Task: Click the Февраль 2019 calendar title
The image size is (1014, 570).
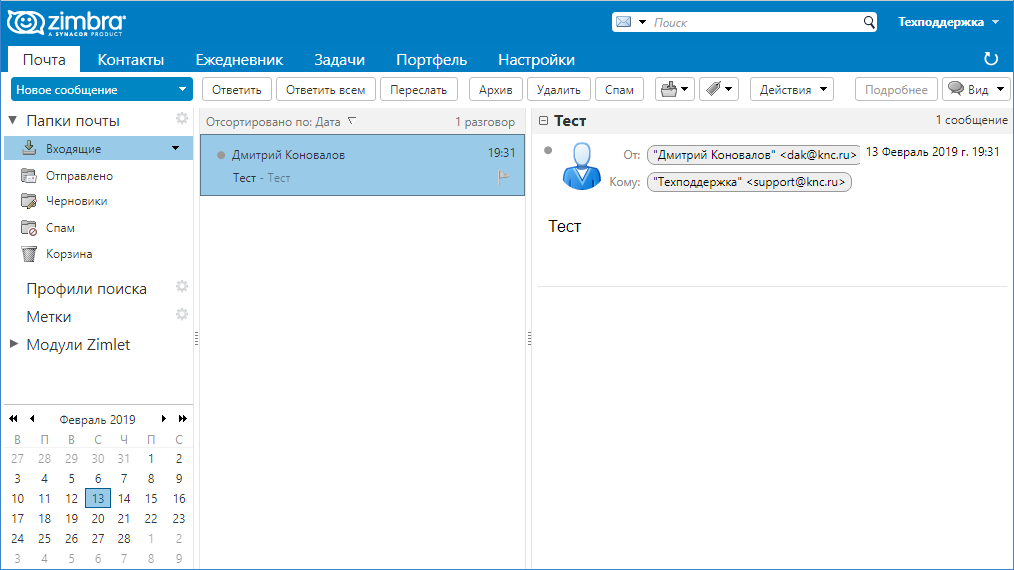Action: coord(98,419)
